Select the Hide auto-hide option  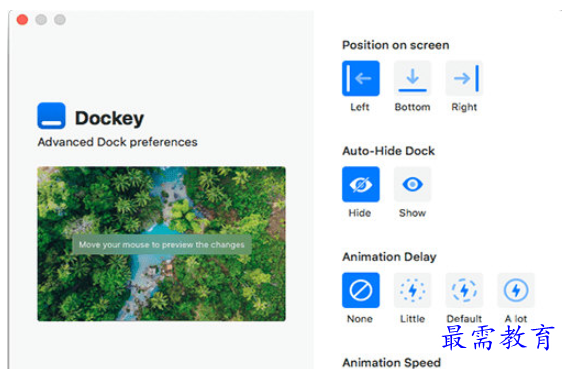pos(360,184)
